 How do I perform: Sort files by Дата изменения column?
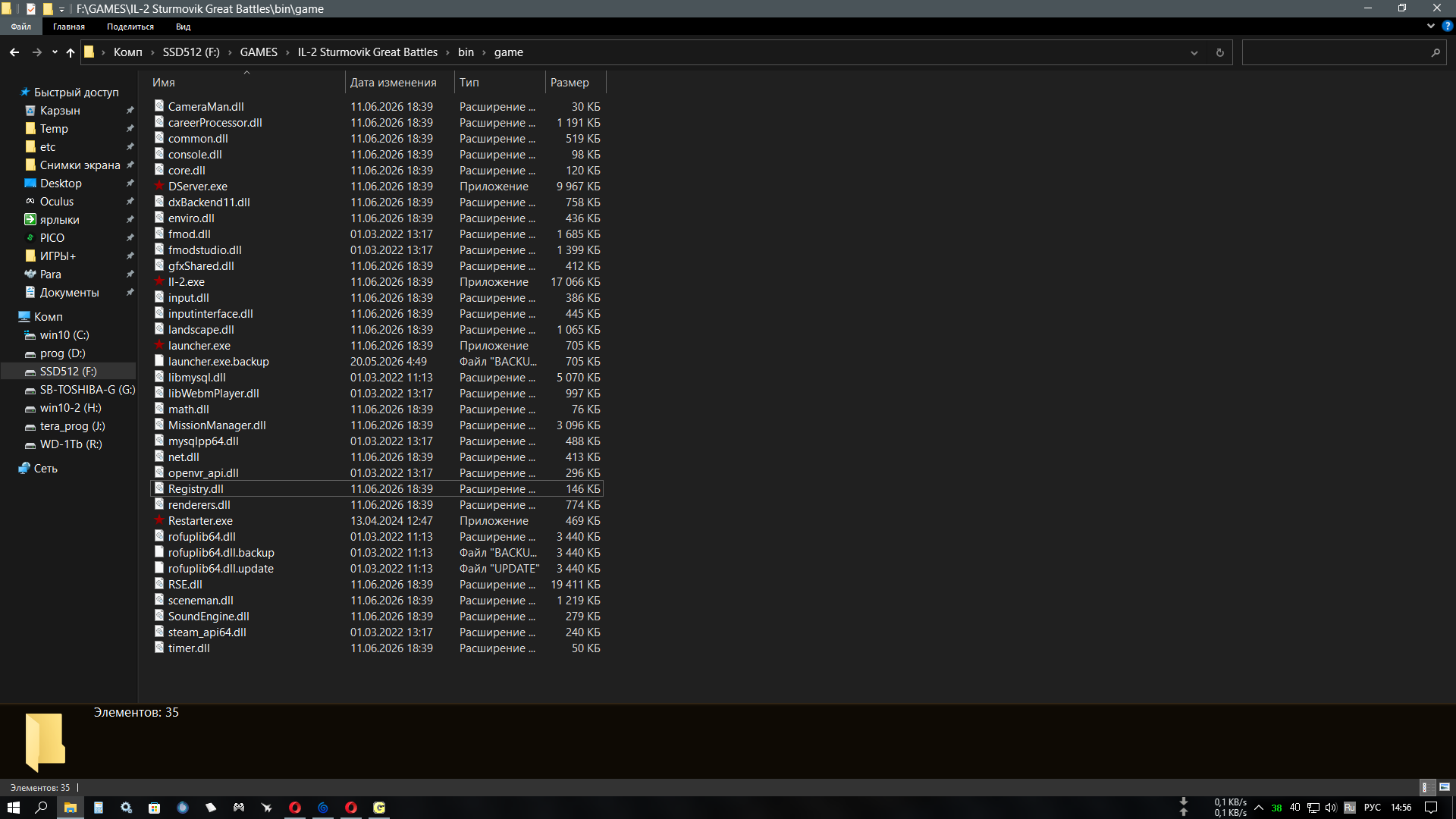click(x=400, y=83)
